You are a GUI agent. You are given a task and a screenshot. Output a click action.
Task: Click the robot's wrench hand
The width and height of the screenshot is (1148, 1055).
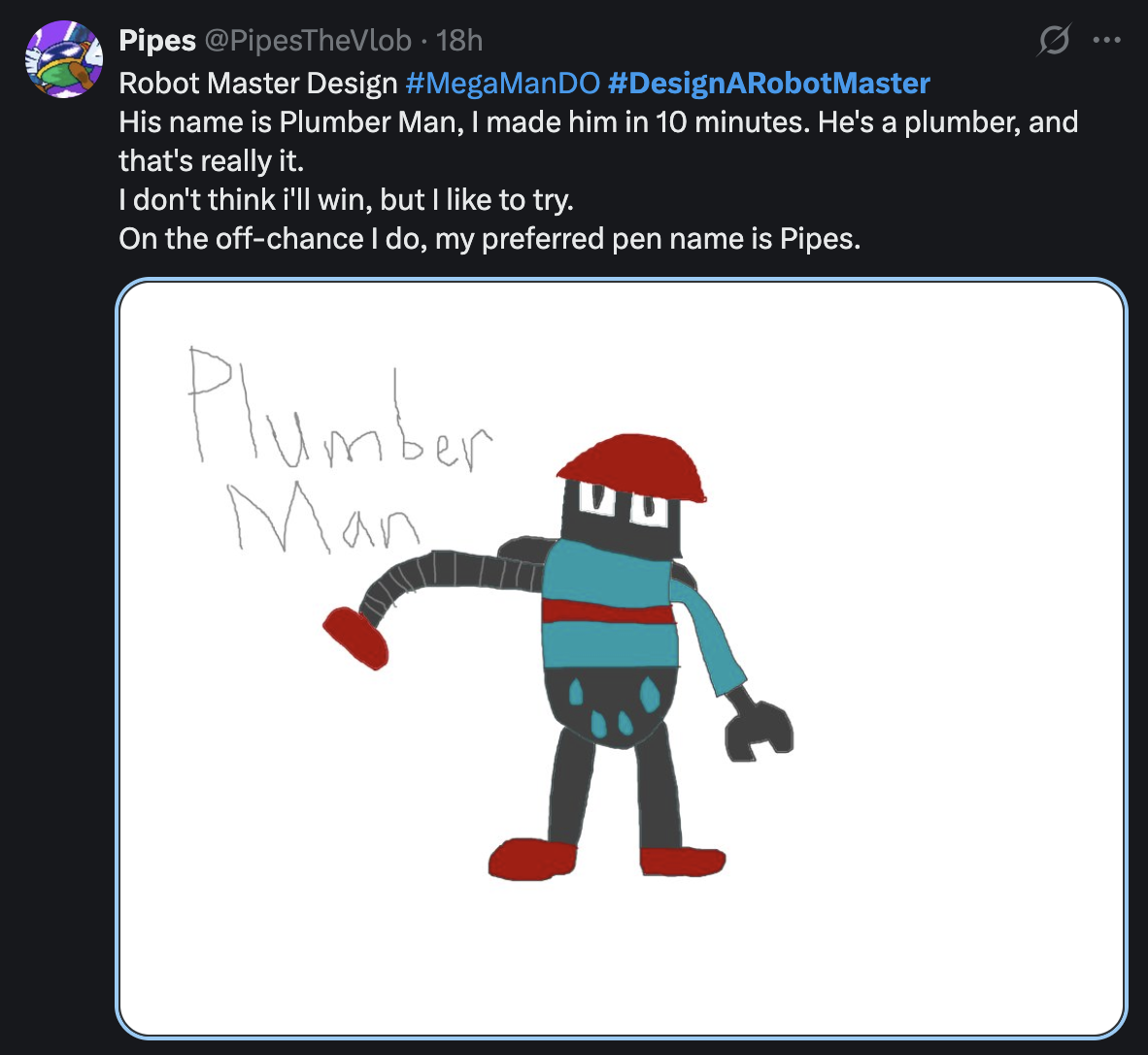760,732
